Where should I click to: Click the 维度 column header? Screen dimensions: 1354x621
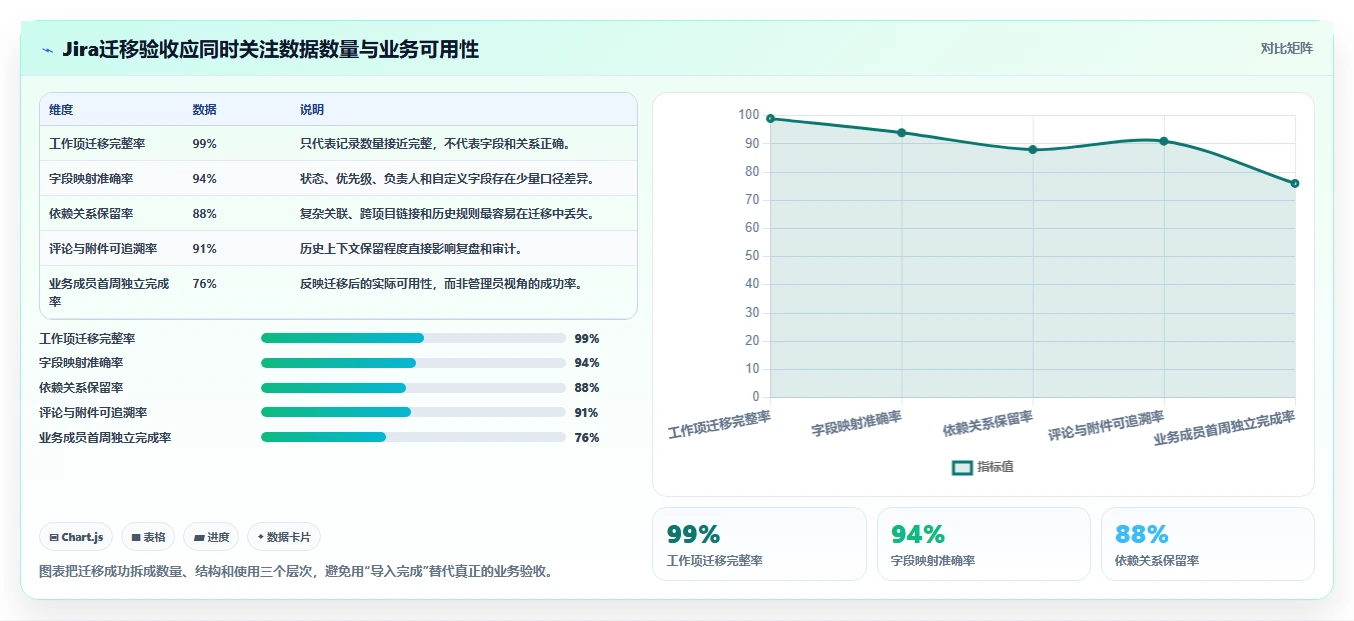click(61, 110)
